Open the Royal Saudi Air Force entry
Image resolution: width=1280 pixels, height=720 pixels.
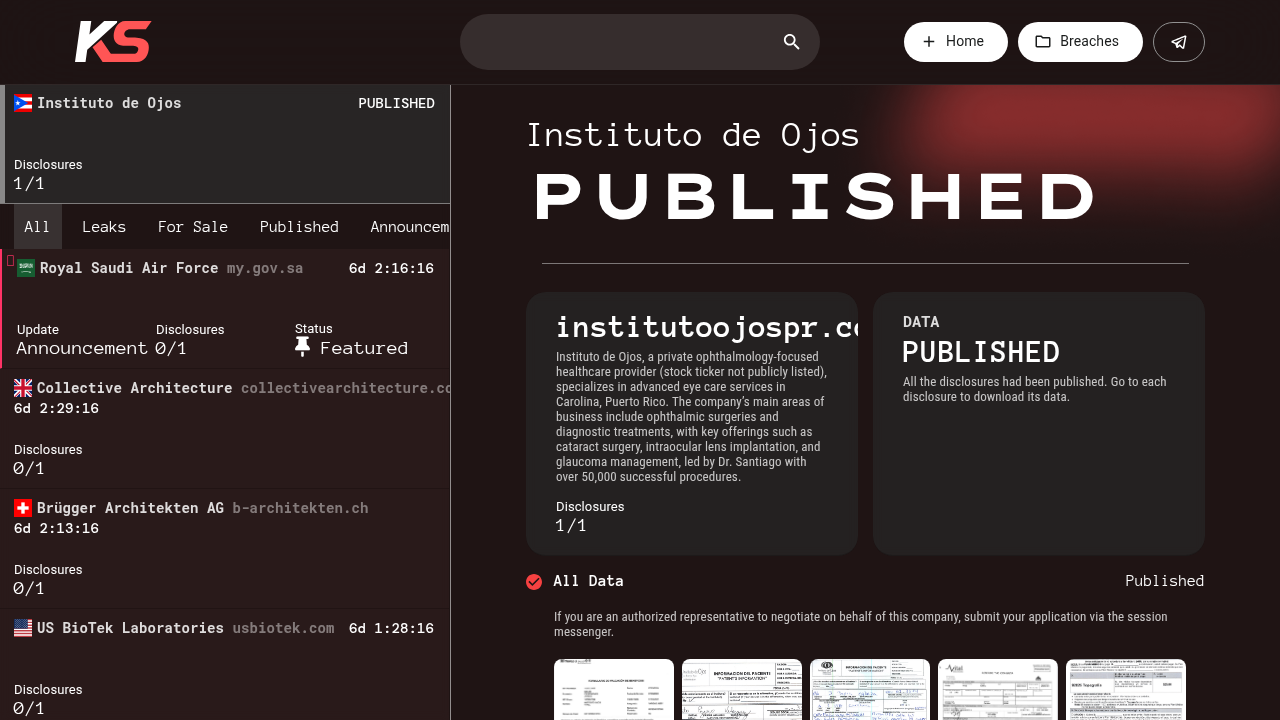point(225,309)
